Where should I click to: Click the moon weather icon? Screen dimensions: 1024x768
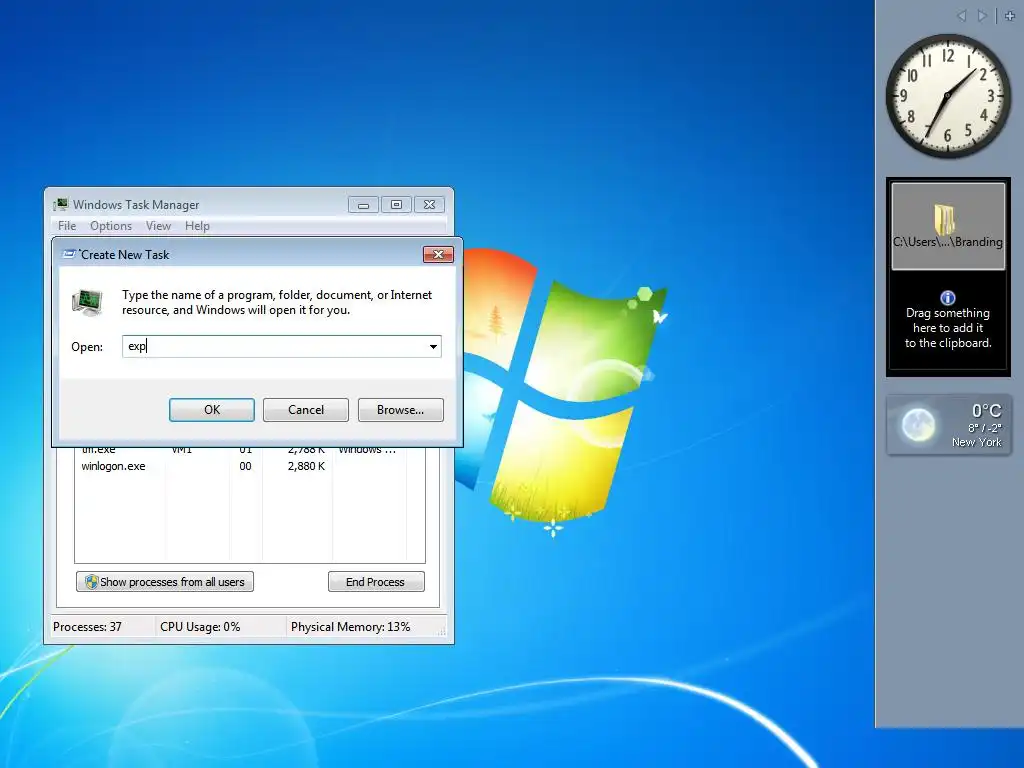918,425
